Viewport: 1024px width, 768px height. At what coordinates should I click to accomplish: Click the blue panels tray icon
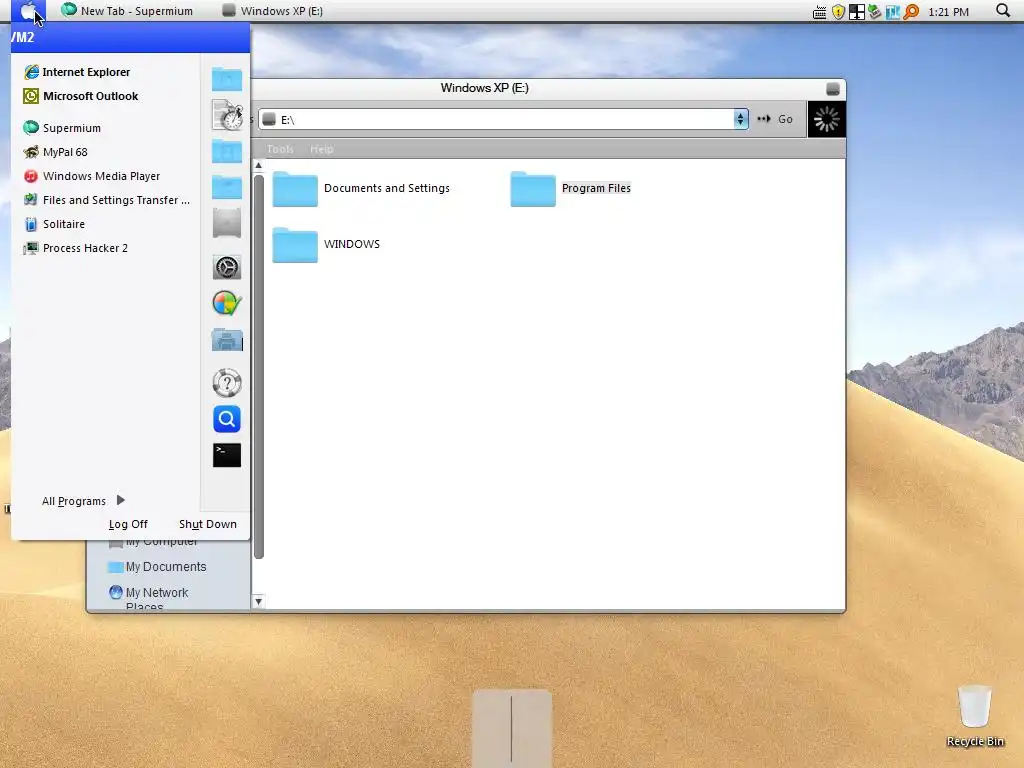(892, 12)
